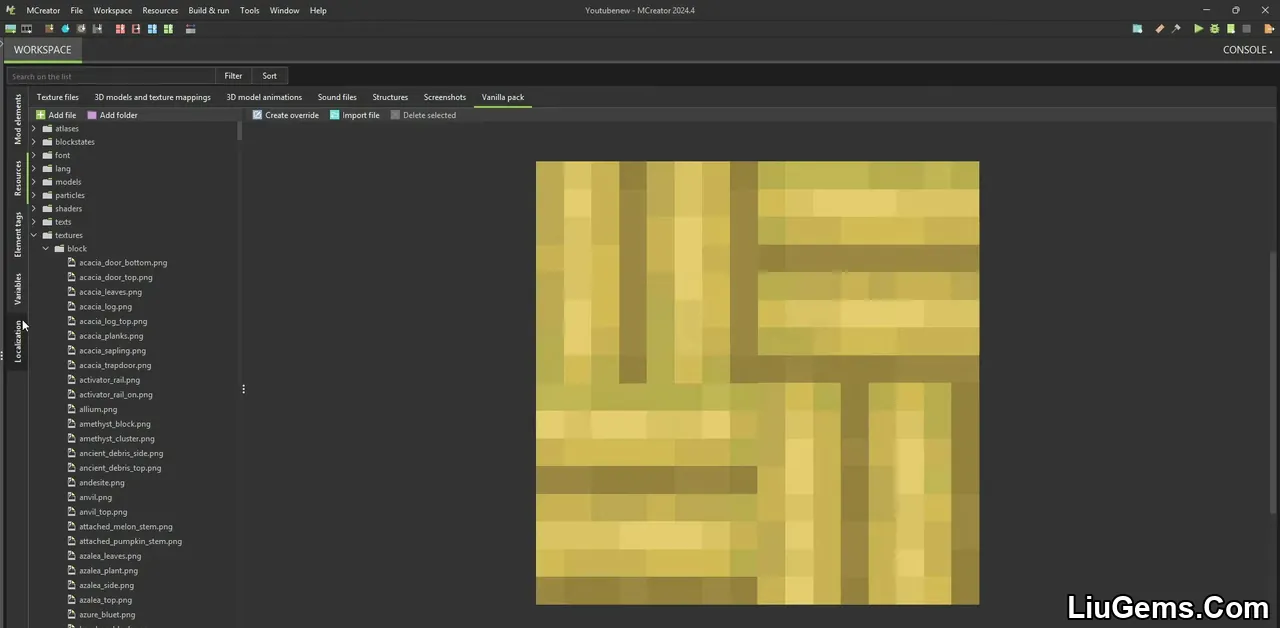The height and width of the screenshot is (628, 1280).
Task: Expand the lang folder arrow
Action: (x=34, y=168)
